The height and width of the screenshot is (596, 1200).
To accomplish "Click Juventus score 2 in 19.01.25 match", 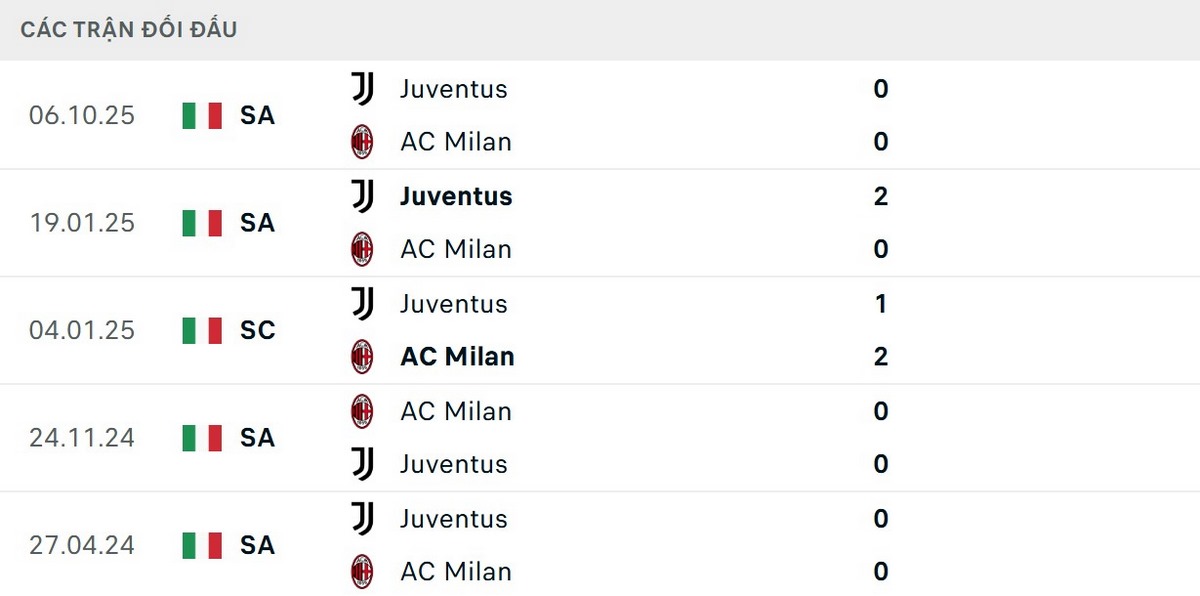I will tap(880, 197).
